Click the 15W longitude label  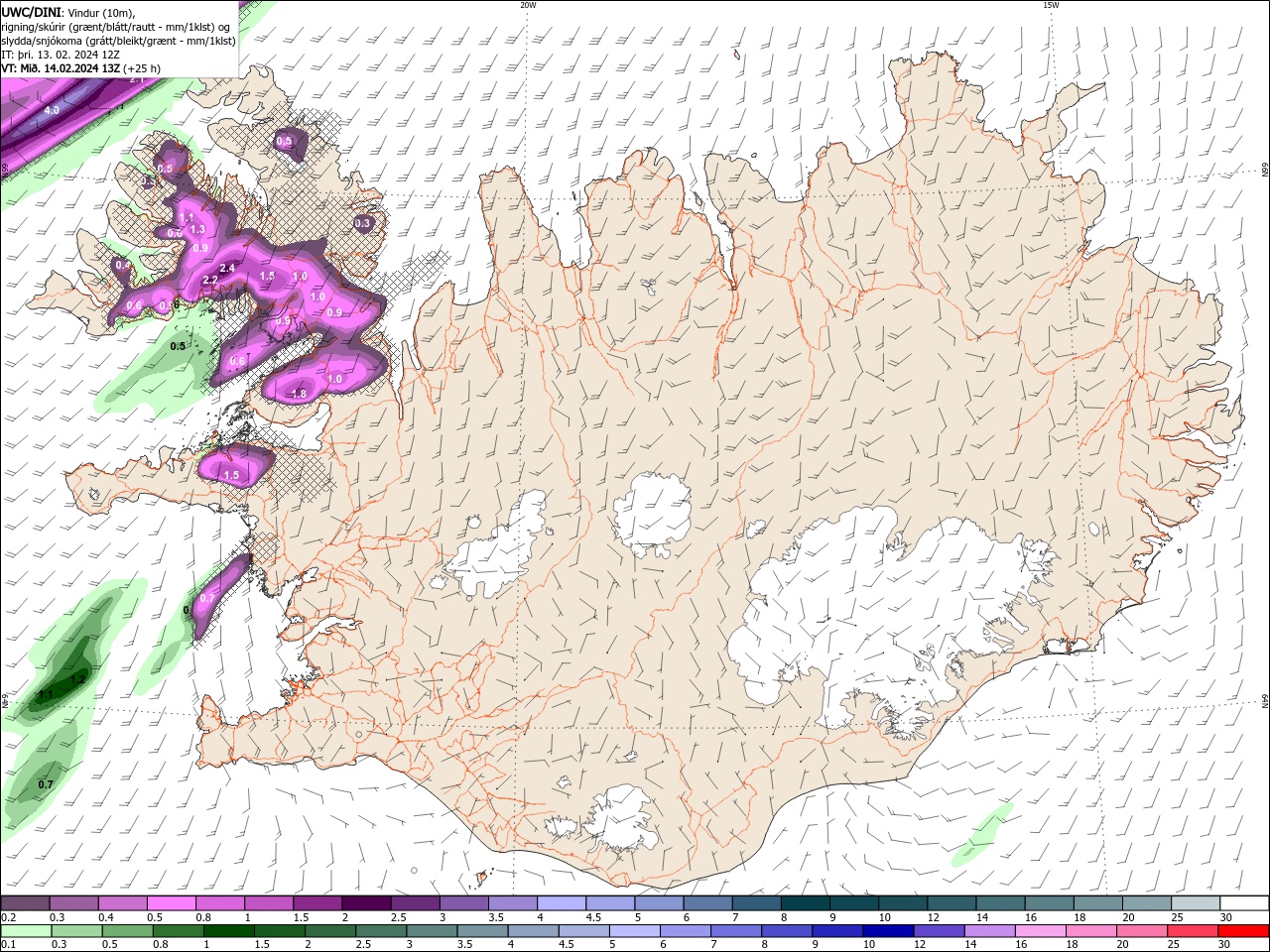point(1051,5)
